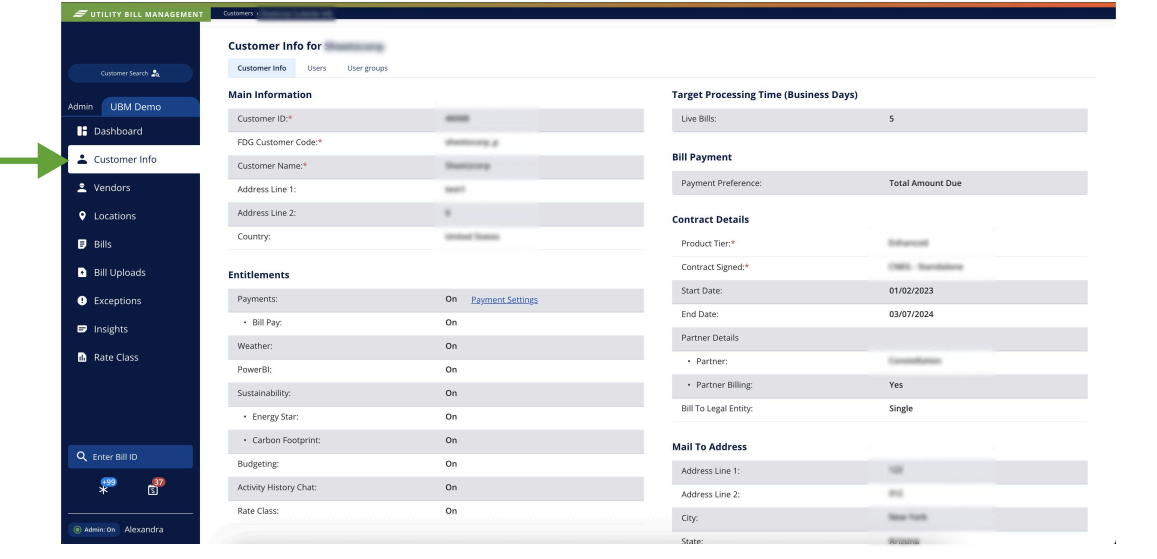Click the Partner Billing value Yes

click(x=896, y=385)
